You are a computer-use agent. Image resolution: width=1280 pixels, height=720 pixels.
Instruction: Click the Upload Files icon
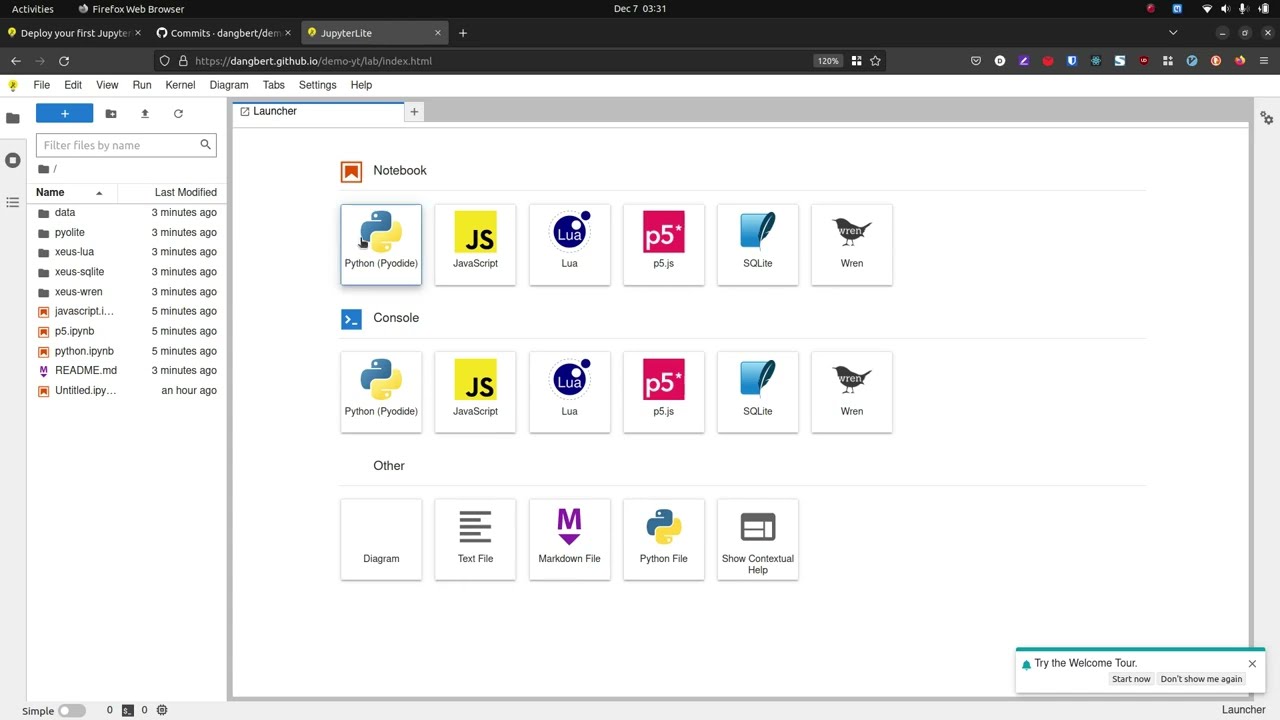point(145,114)
